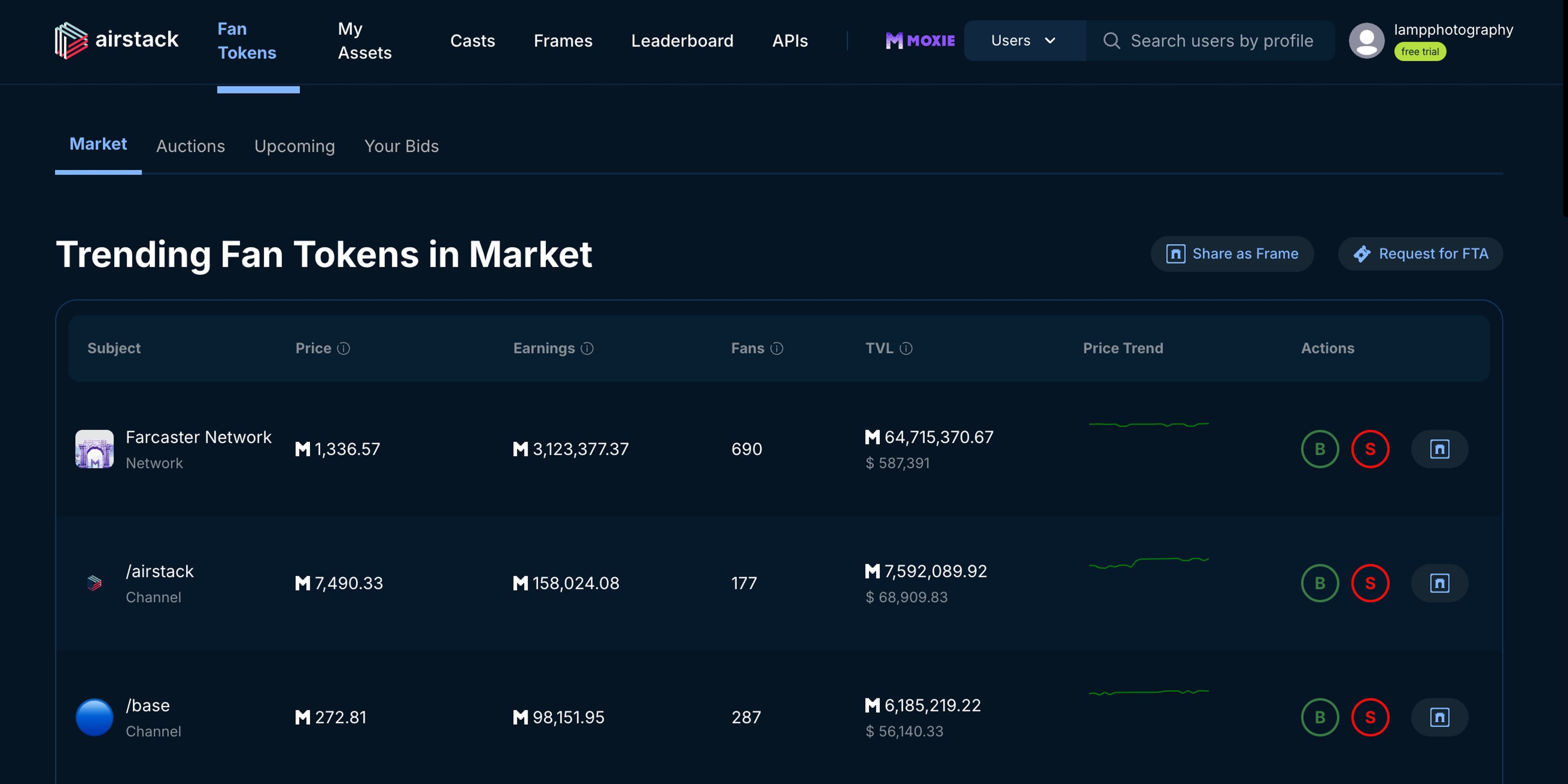Buy /airstack token with B icon
The width and height of the screenshot is (1568, 784).
(x=1320, y=583)
